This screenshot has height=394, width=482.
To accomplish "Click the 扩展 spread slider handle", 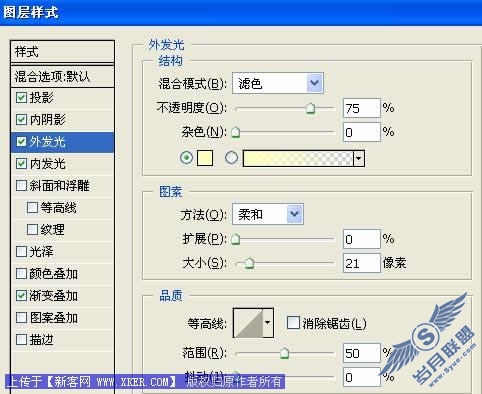I will click(x=236, y=239).
